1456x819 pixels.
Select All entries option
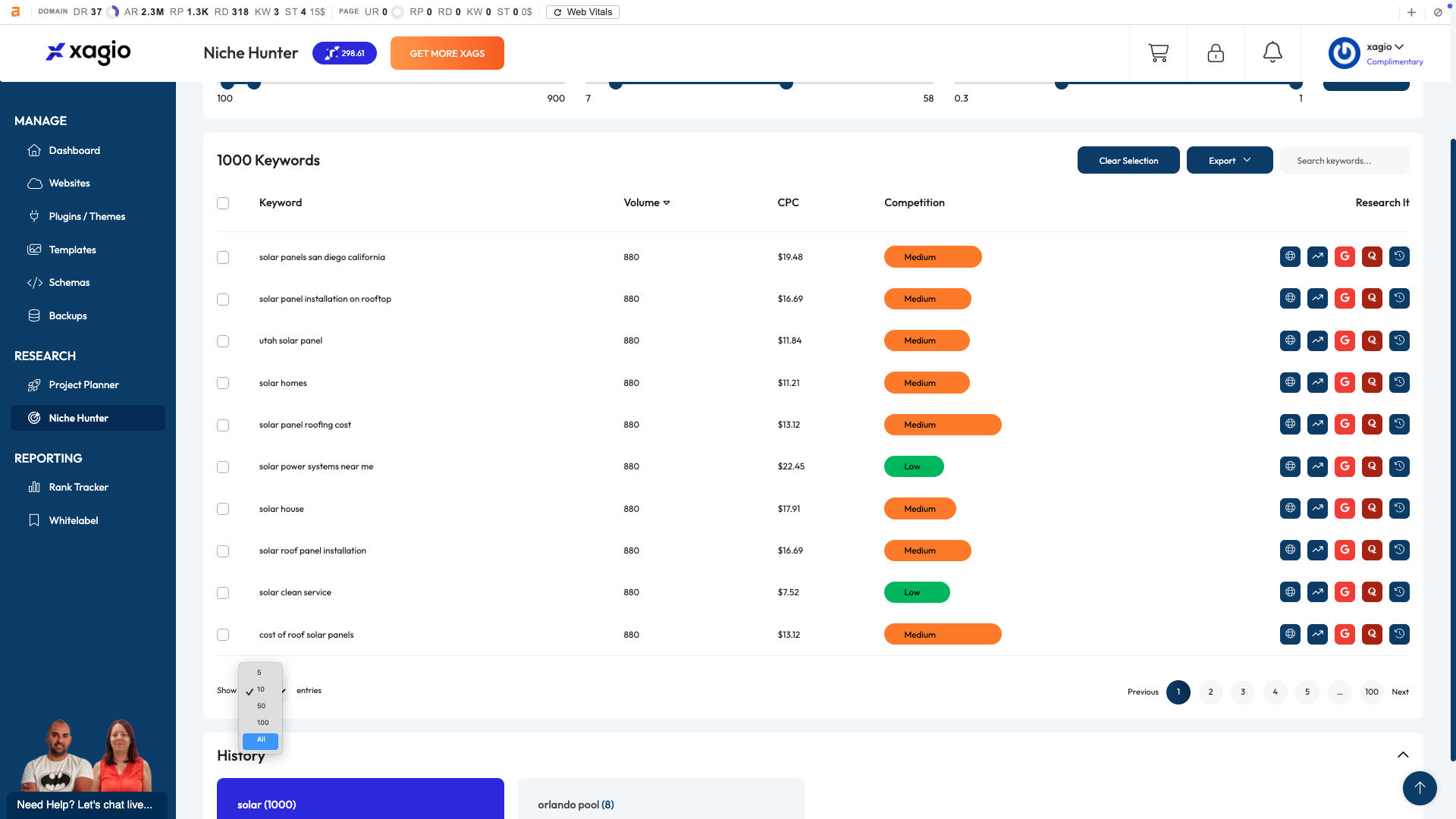point(260,740)
